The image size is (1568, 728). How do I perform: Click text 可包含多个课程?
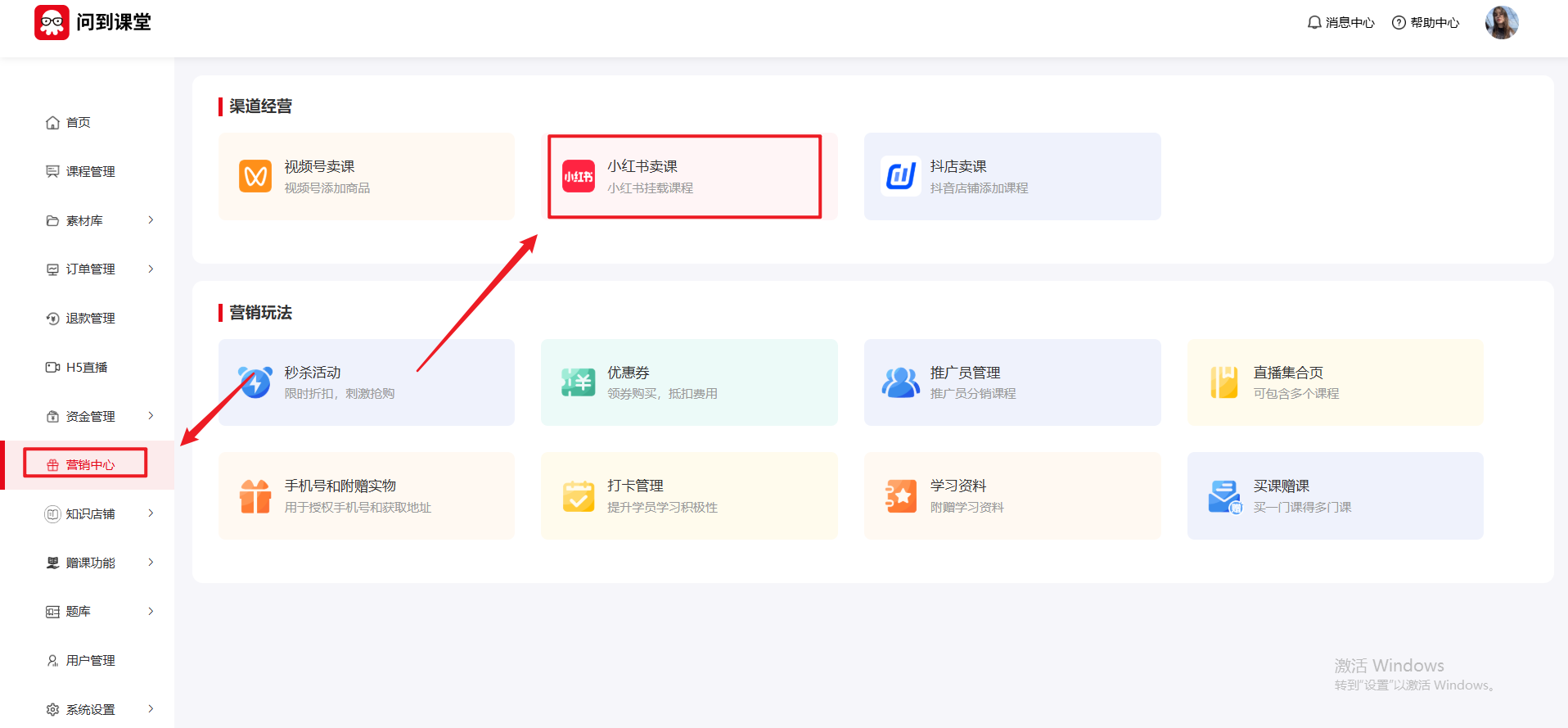click(1296, 394)
